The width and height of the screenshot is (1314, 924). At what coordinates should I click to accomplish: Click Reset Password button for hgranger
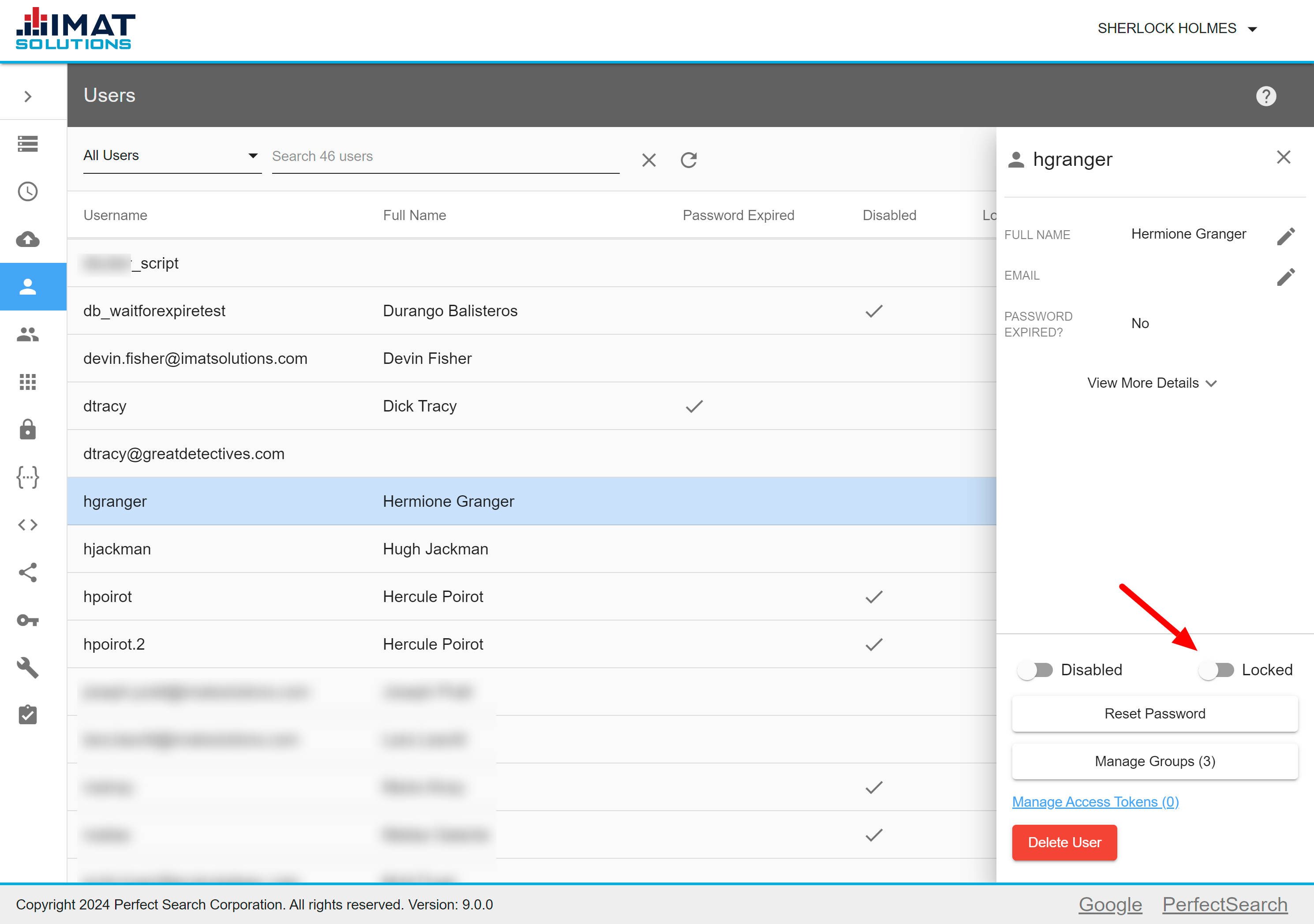click(x=1154, y=713)
